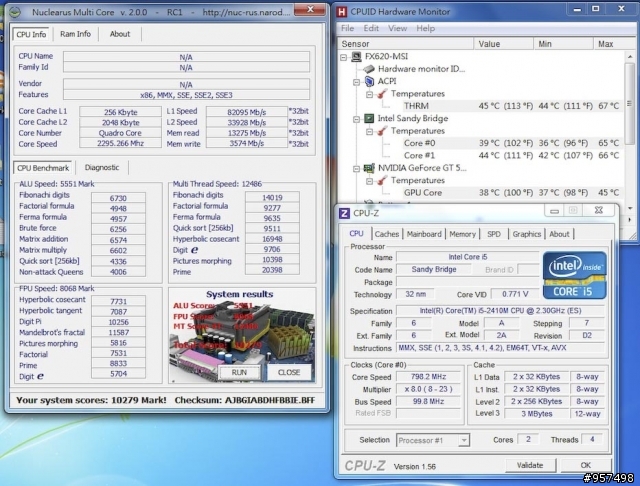640x486 pixels.
Task: Collapse ACPI Temperatures branch
Action: point(369,95)
